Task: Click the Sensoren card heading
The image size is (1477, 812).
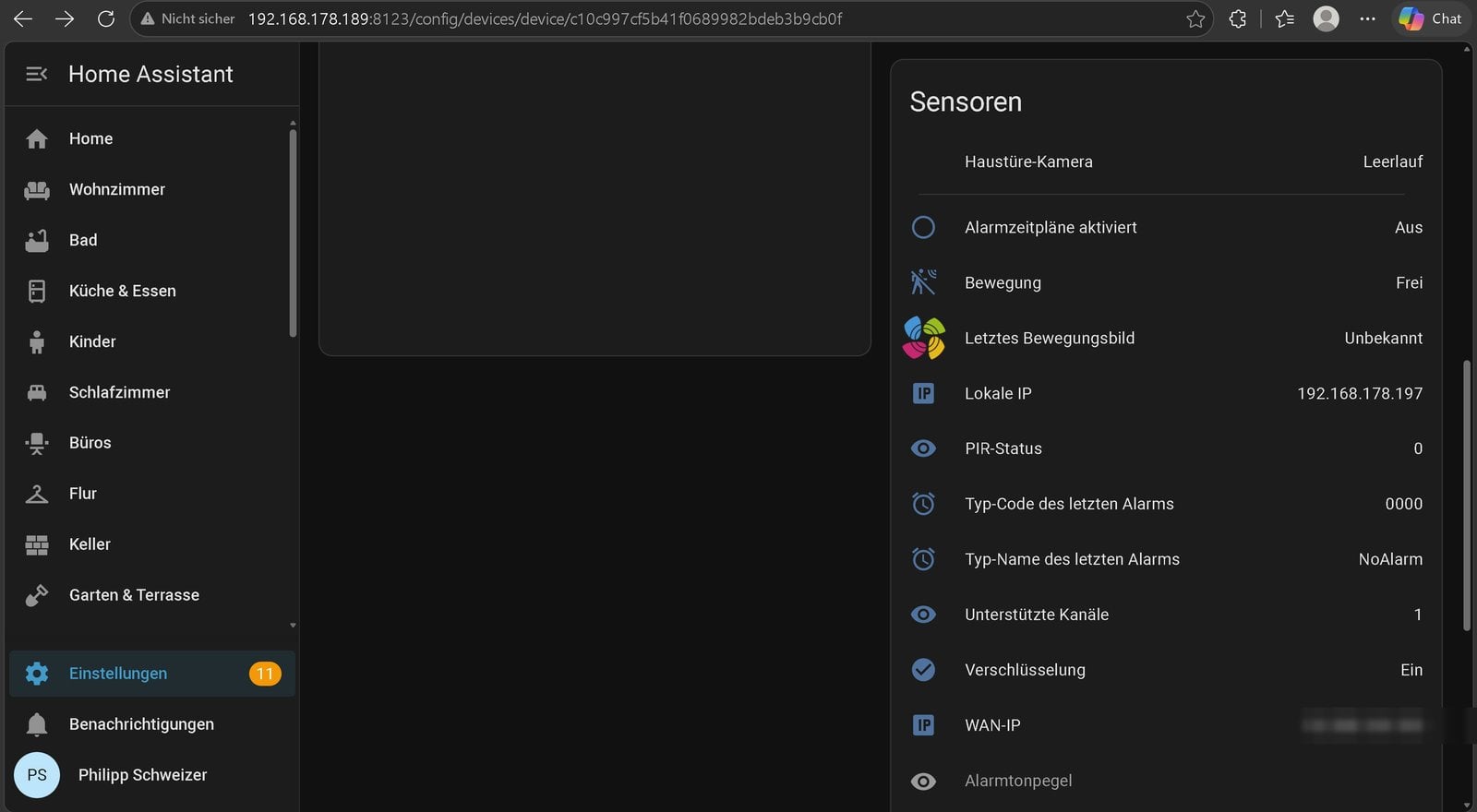Action: click(966, 101)
